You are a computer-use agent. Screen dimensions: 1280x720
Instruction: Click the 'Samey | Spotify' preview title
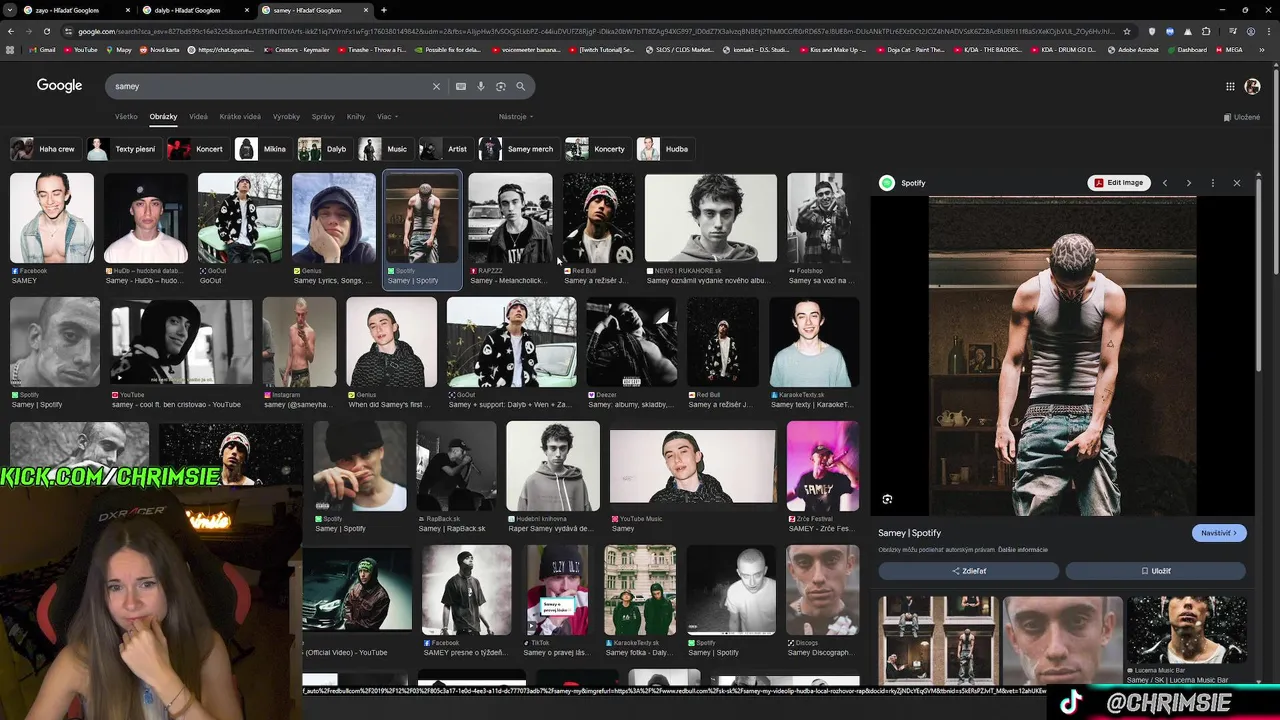click(x=909, y=533)
